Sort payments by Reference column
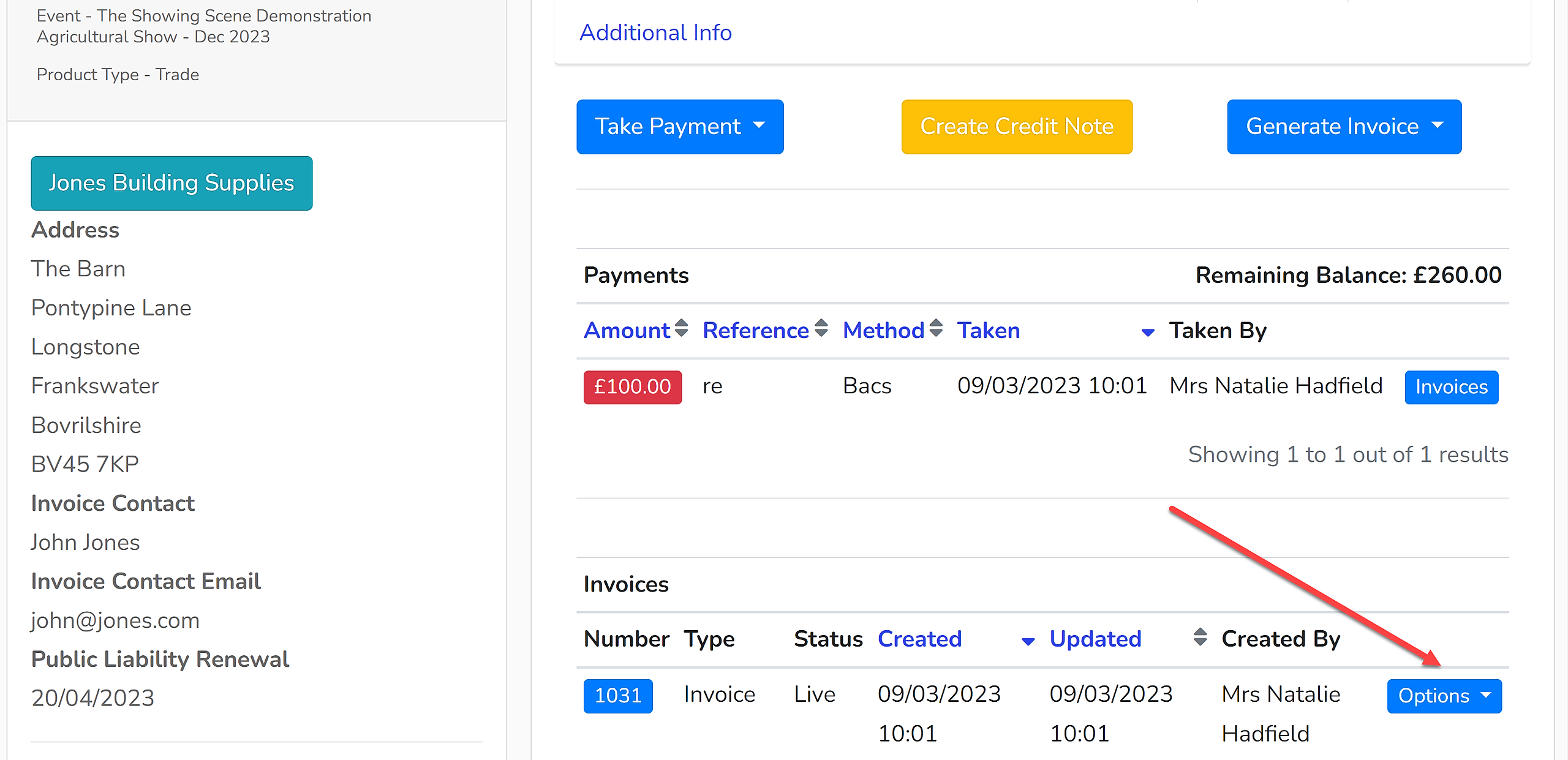 point(765,330)
